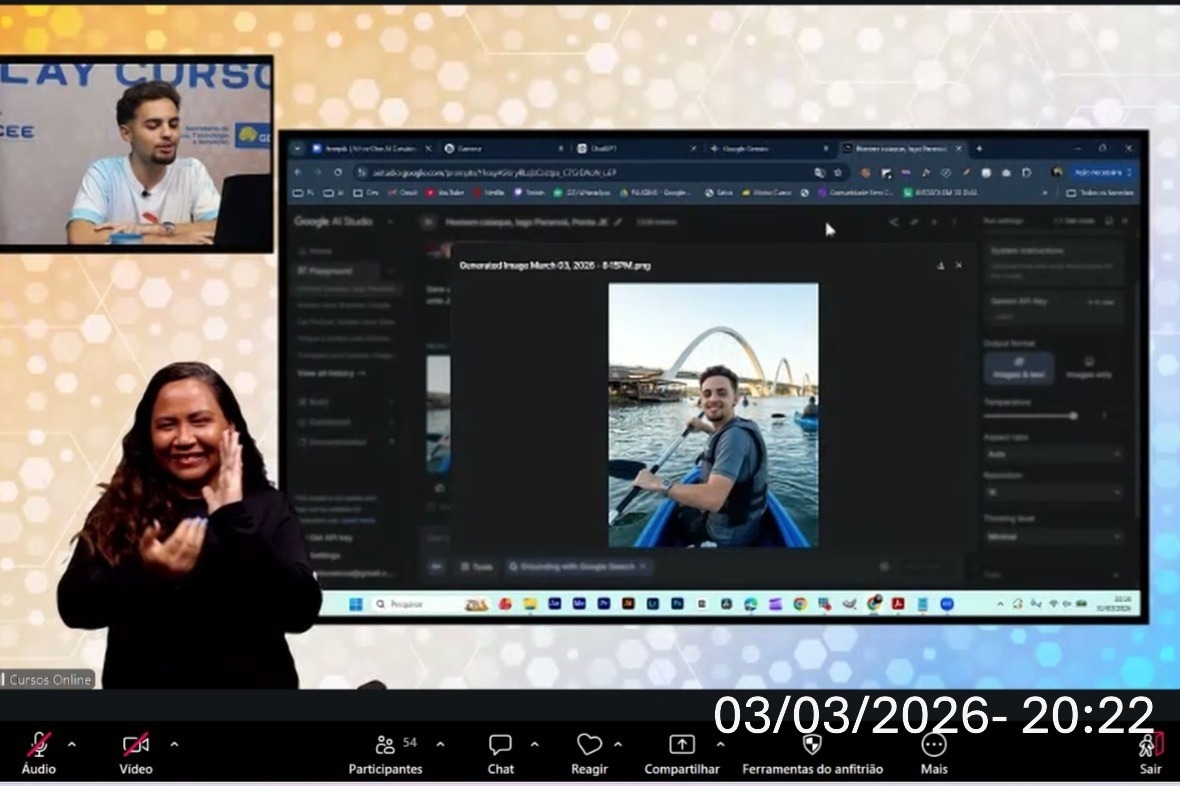Open Chrome from shared taskbar
Screen dimensions: 1180x786
tap(800, 604)
